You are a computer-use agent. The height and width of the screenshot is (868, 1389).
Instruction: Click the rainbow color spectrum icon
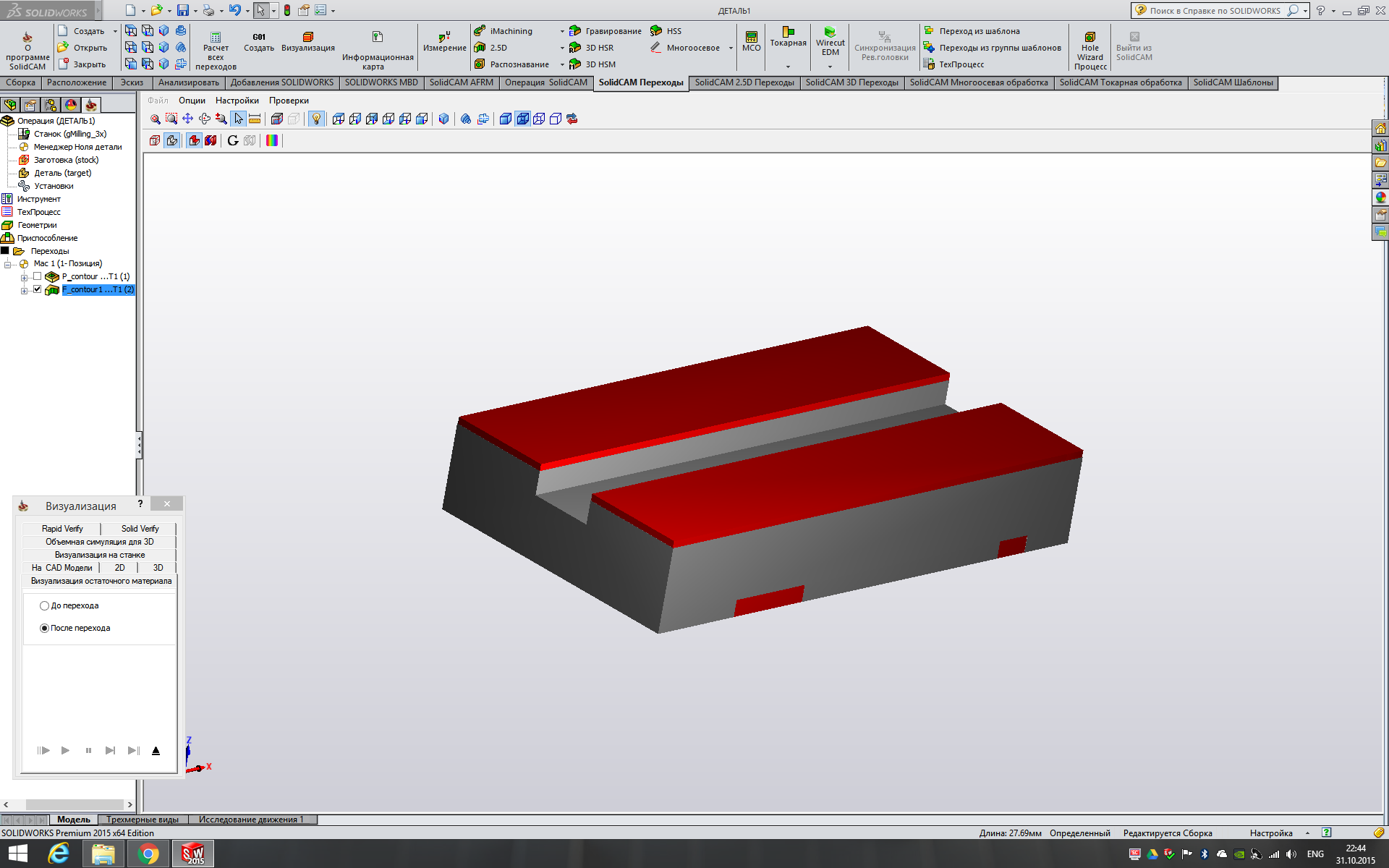pos(272,140)
